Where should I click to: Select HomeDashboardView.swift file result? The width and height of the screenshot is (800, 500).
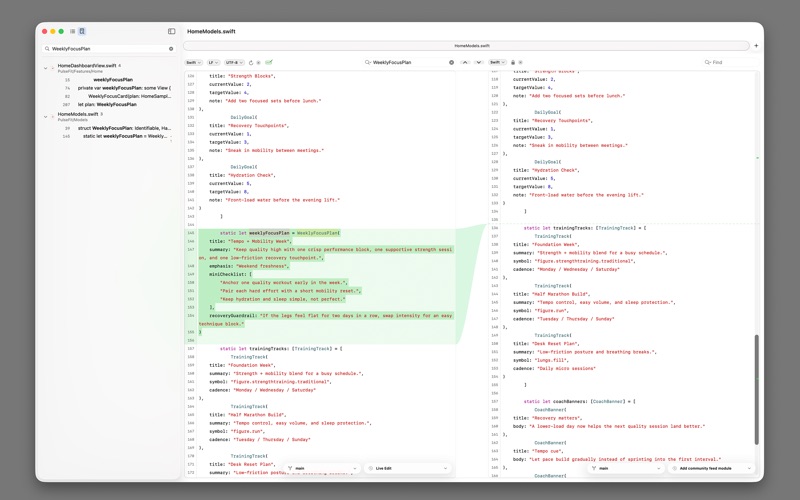(x=87, y=66)
